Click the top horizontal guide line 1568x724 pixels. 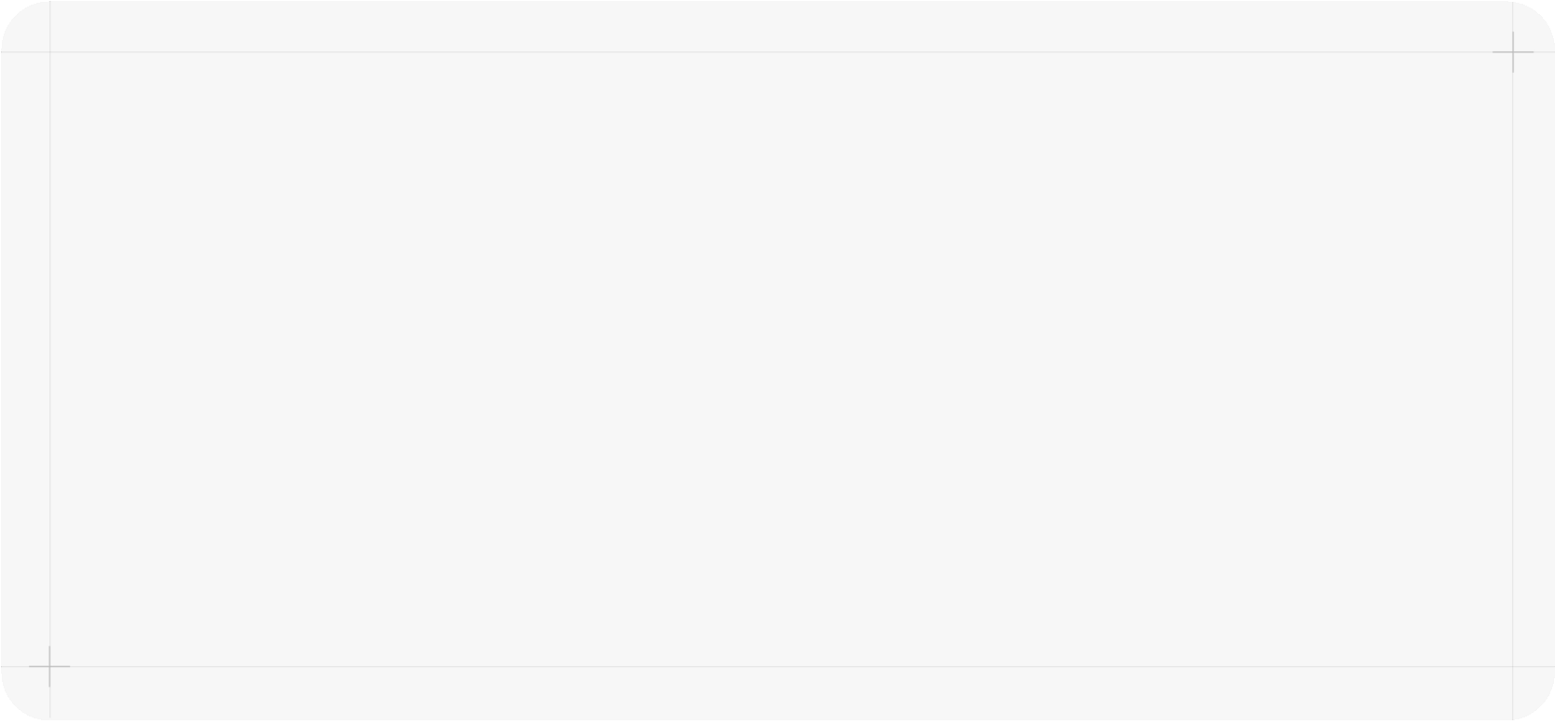[x=747, y=52]
